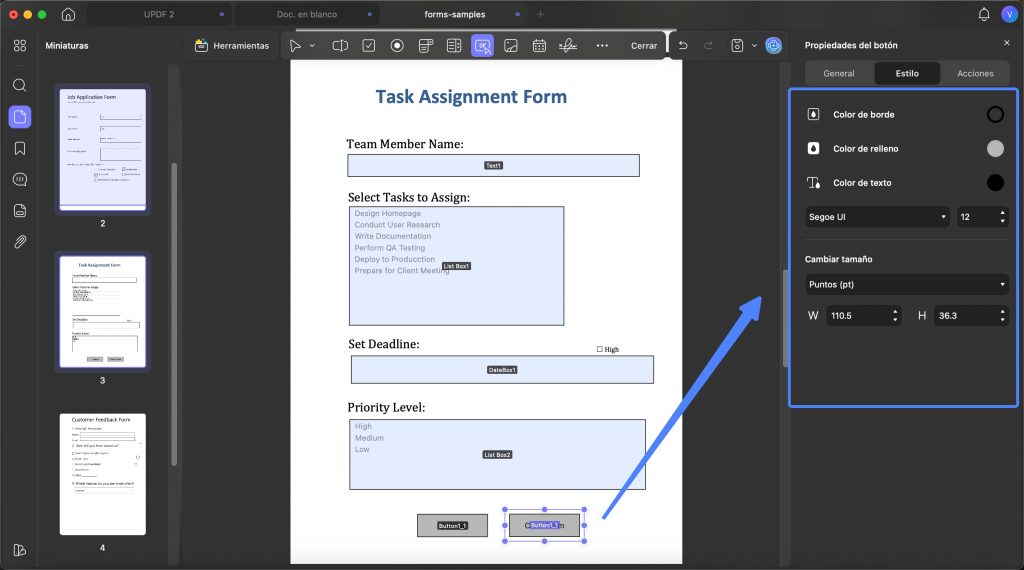Switch to the Acciones tab

[x=975, y=73]
